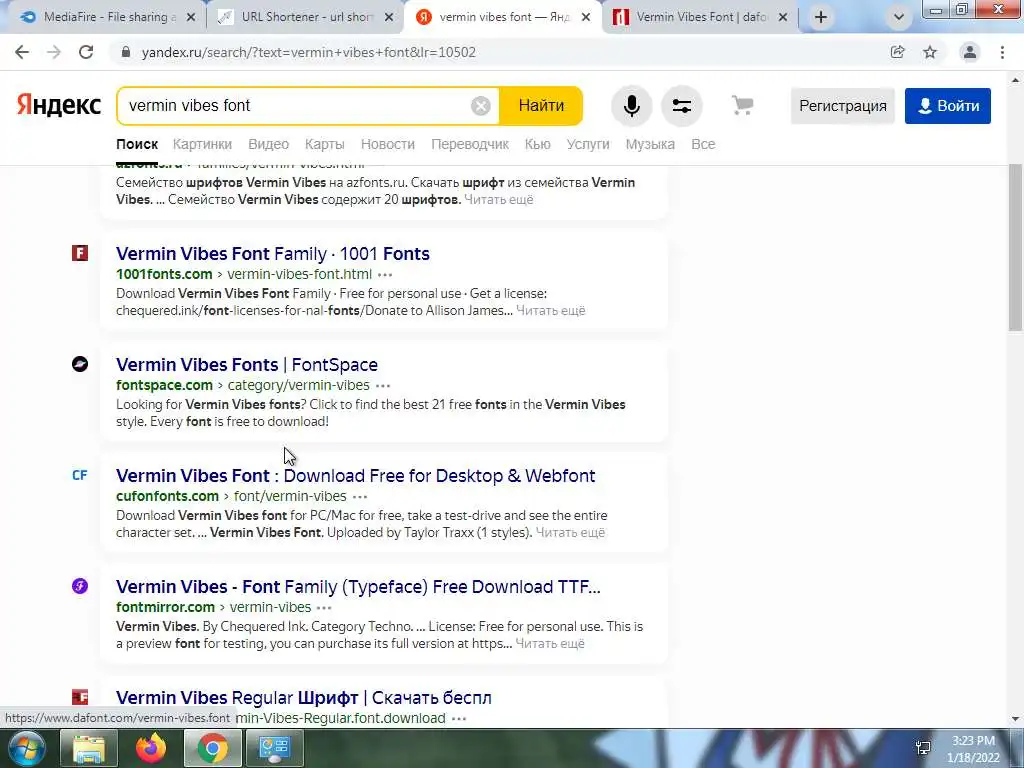The width and height of the screenshot is (1024, 768).
Task: Open options dots for fontmirror.com result
Action: 324,608
